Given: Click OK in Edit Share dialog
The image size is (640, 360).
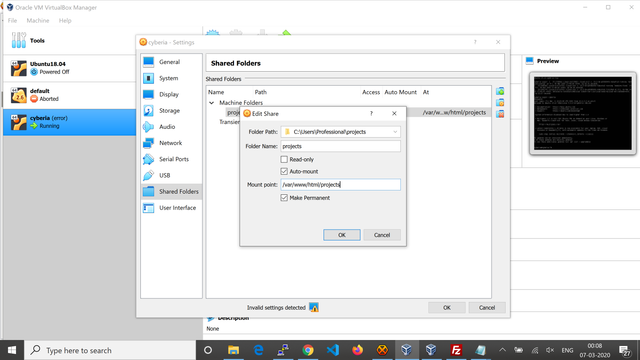Looking at the screenshot, I should click(x=342, y=235).
